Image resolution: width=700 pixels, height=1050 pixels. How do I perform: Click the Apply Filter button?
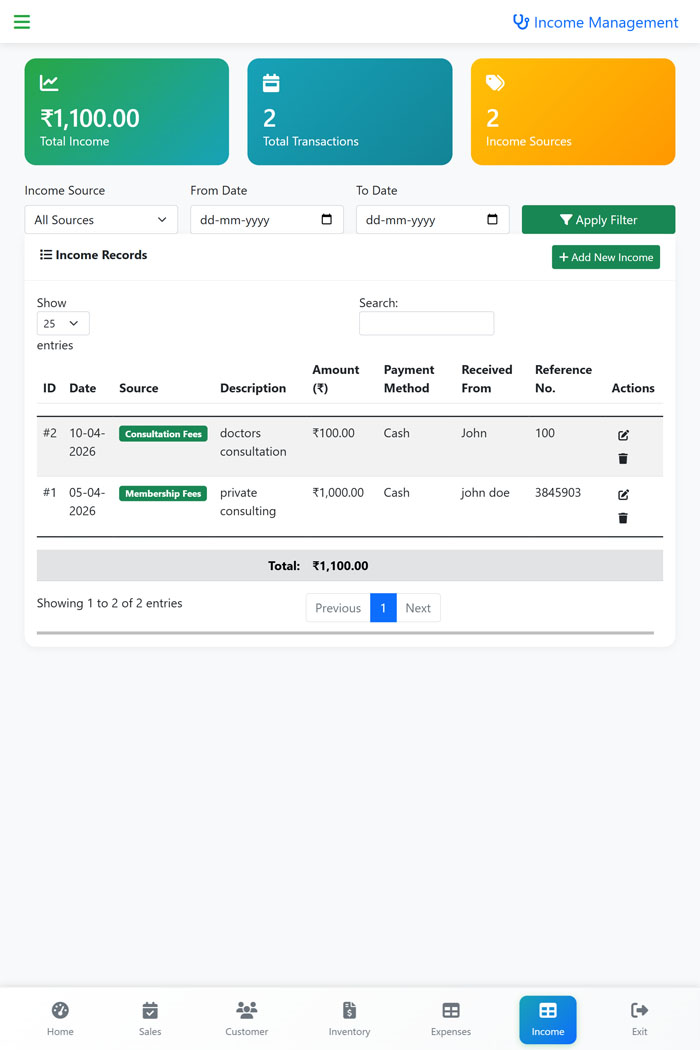(x=598, y=220)
